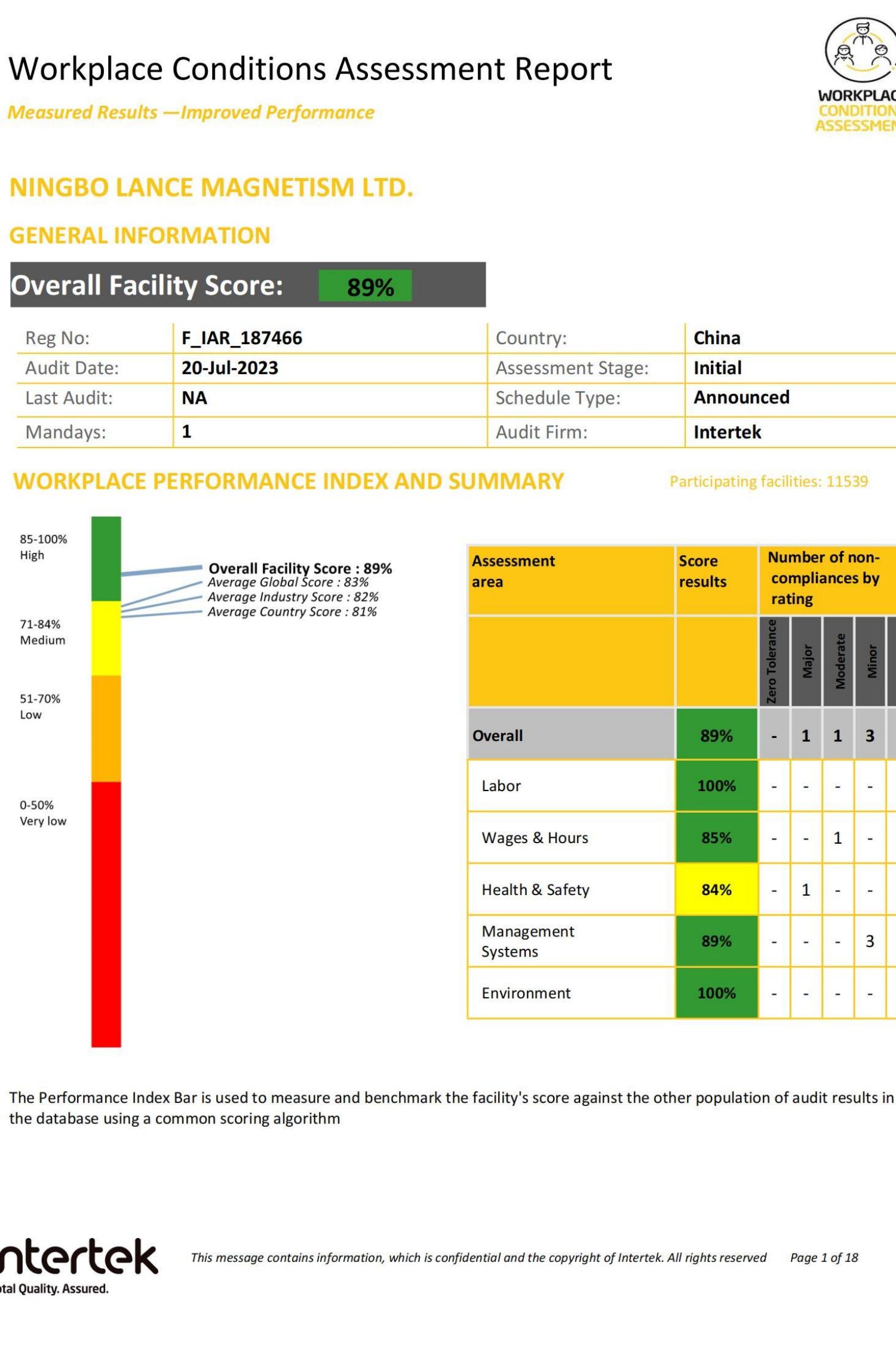Click the 'Reg No:' label
This screenshot has height=1345, width=896.
tap(57, 338)
